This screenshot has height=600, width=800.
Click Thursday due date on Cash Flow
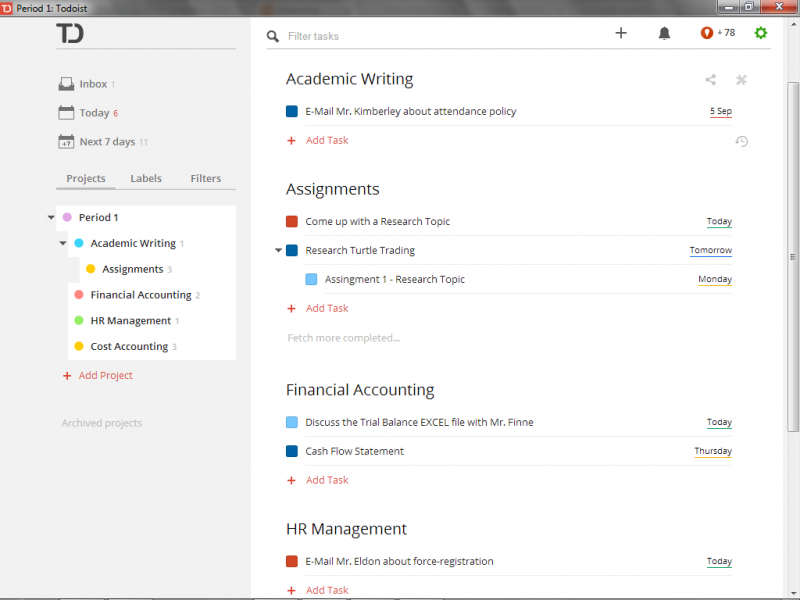(x=713, y=451)
